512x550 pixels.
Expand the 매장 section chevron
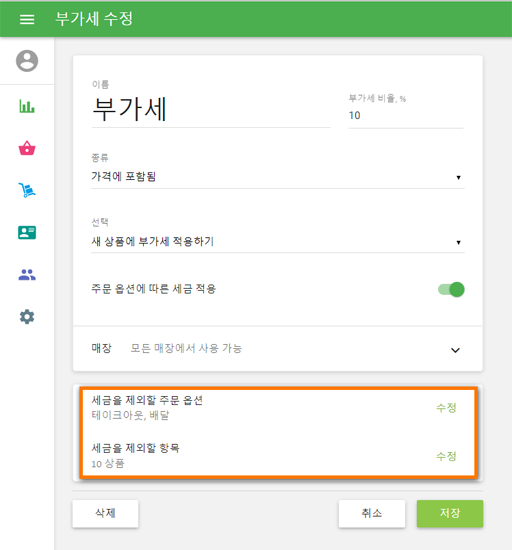tap(455, 350)
